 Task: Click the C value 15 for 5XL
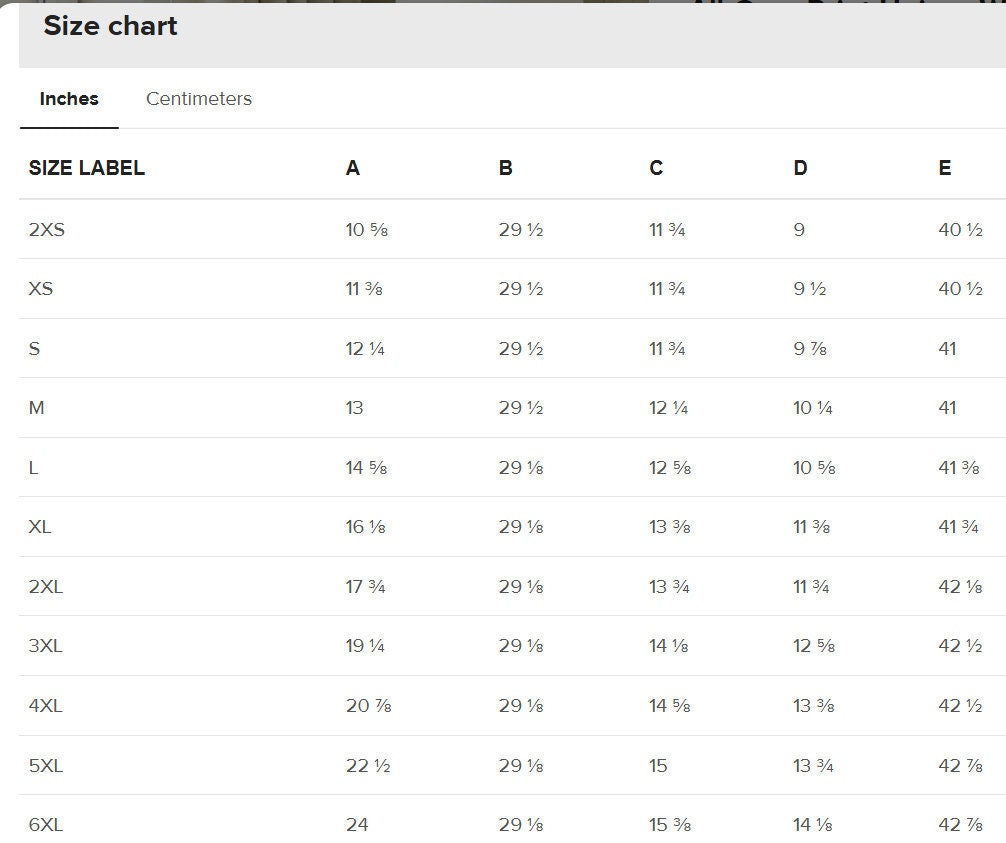coord(658,766)
